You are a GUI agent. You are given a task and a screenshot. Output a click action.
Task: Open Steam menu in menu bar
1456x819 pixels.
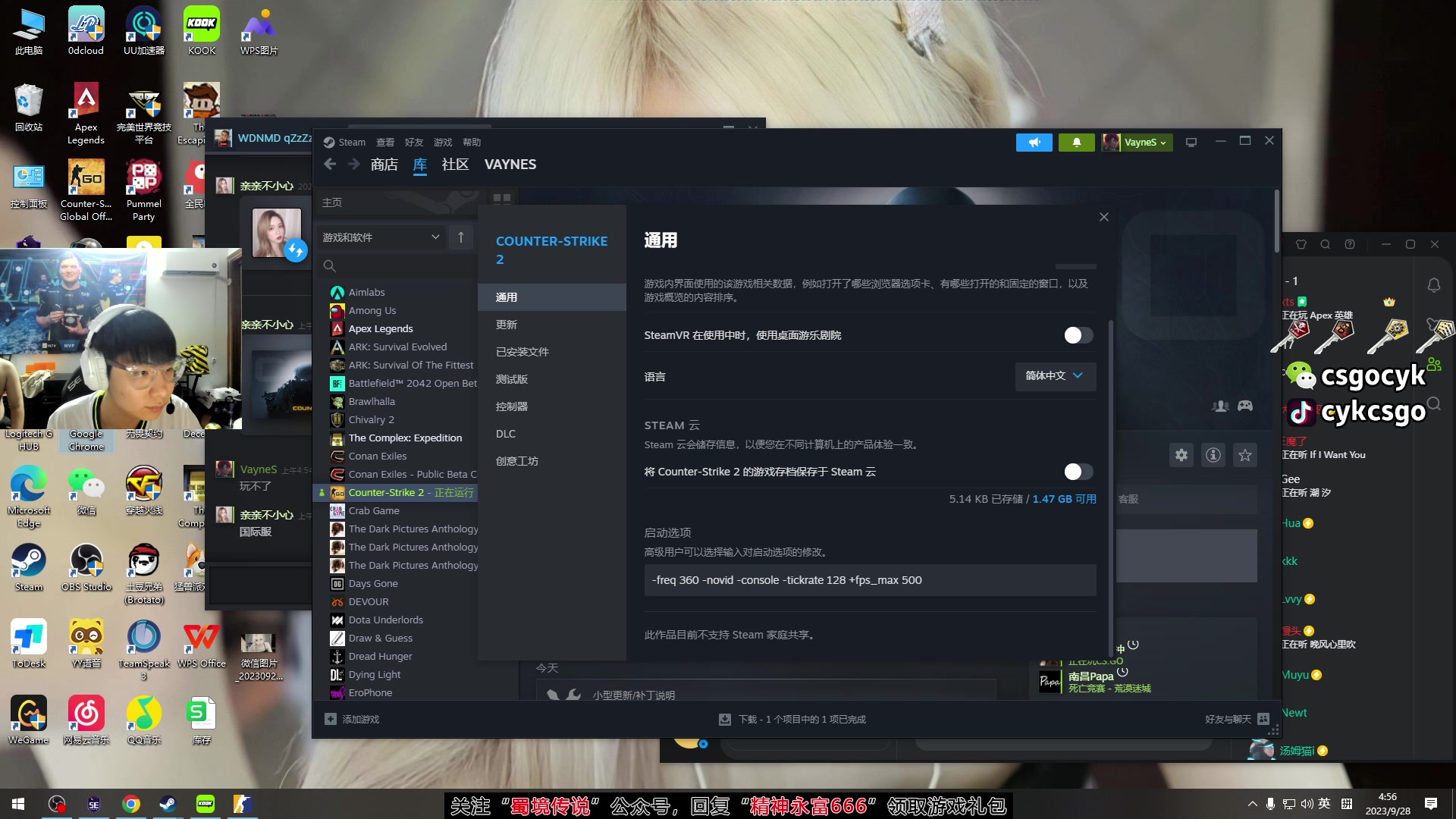[351, 143]
